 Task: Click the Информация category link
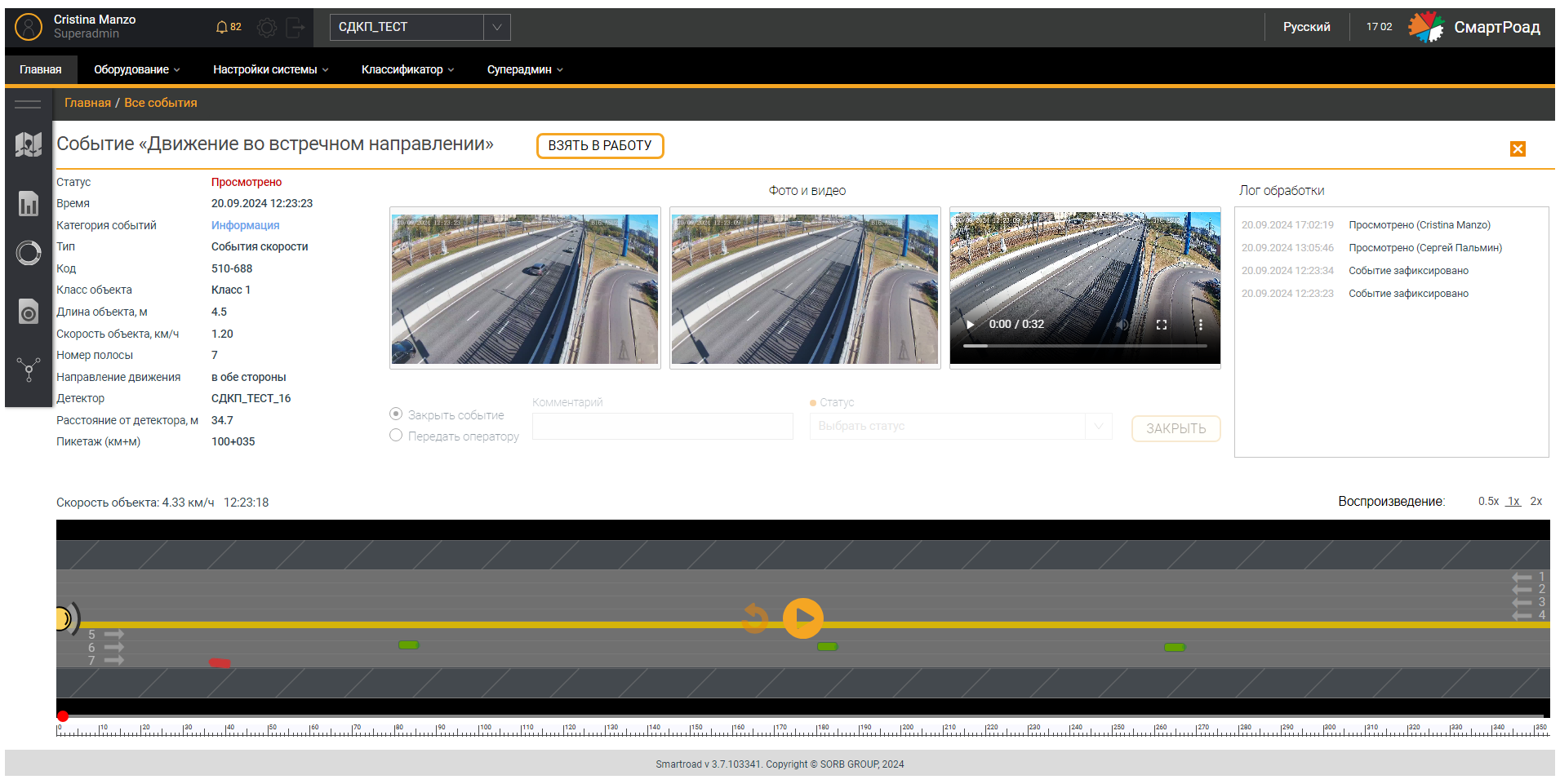coord(245,225)
